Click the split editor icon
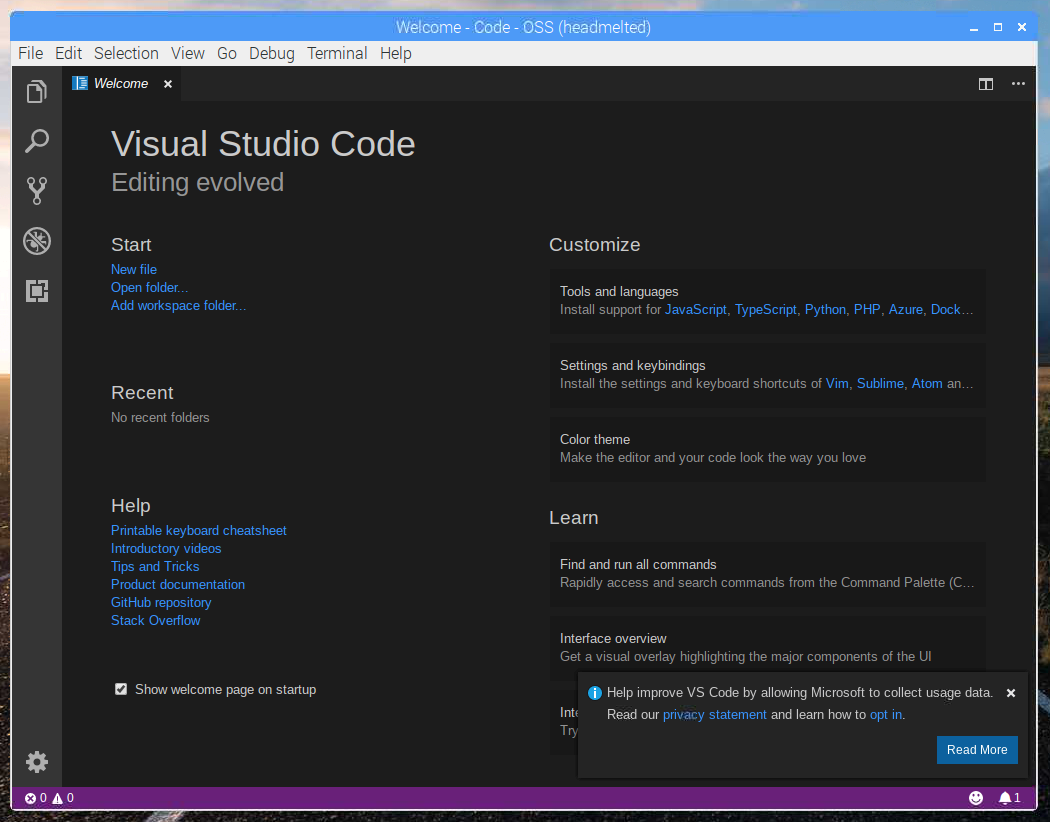 click(986, 84)
